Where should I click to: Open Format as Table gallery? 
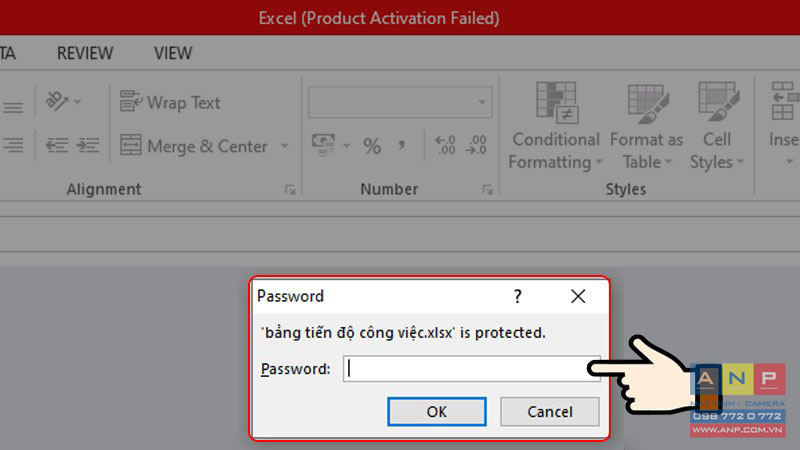coord(646,126)
